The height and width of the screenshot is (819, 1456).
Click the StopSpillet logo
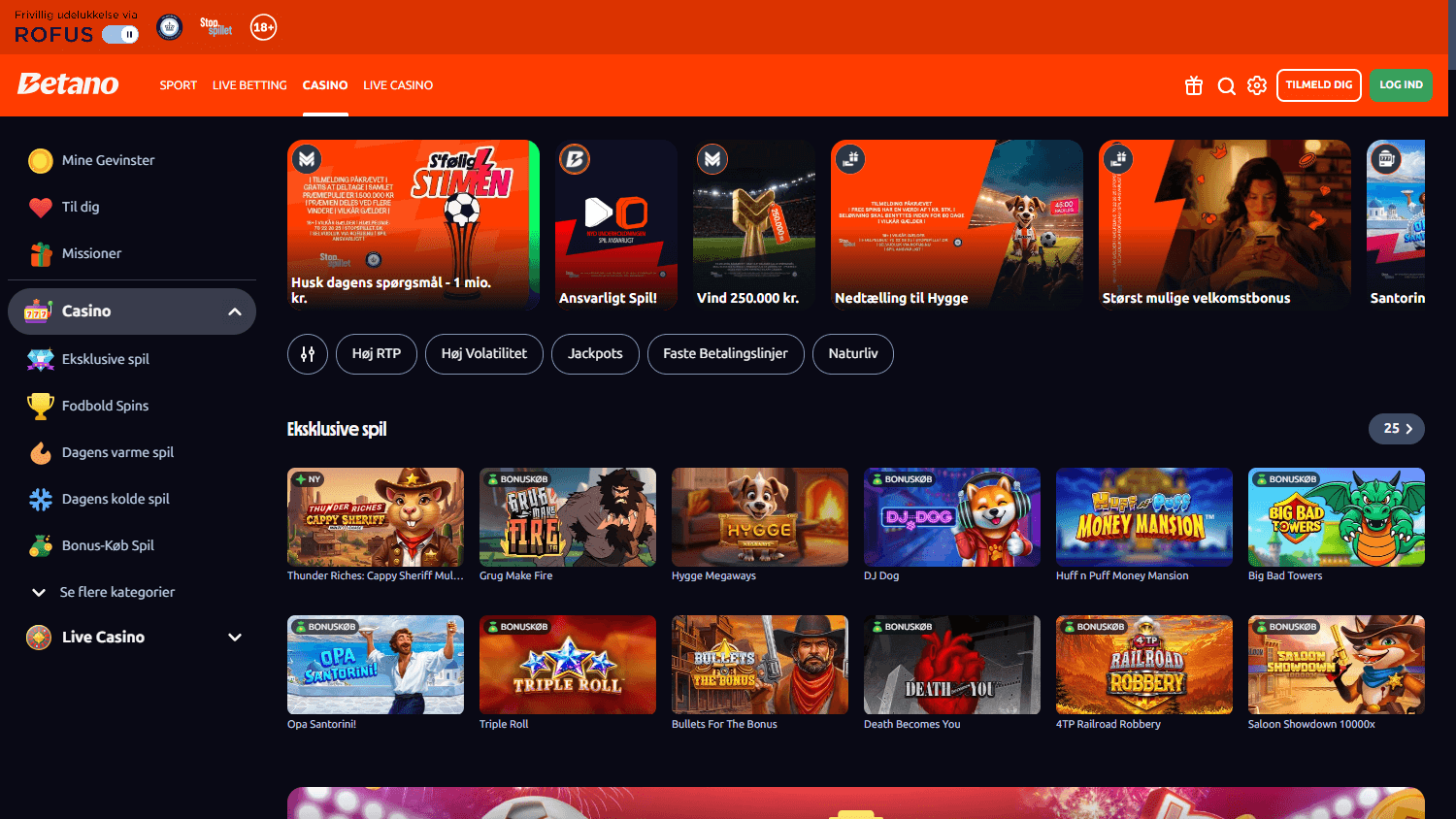pyautogui.click(x=215, y=26)
